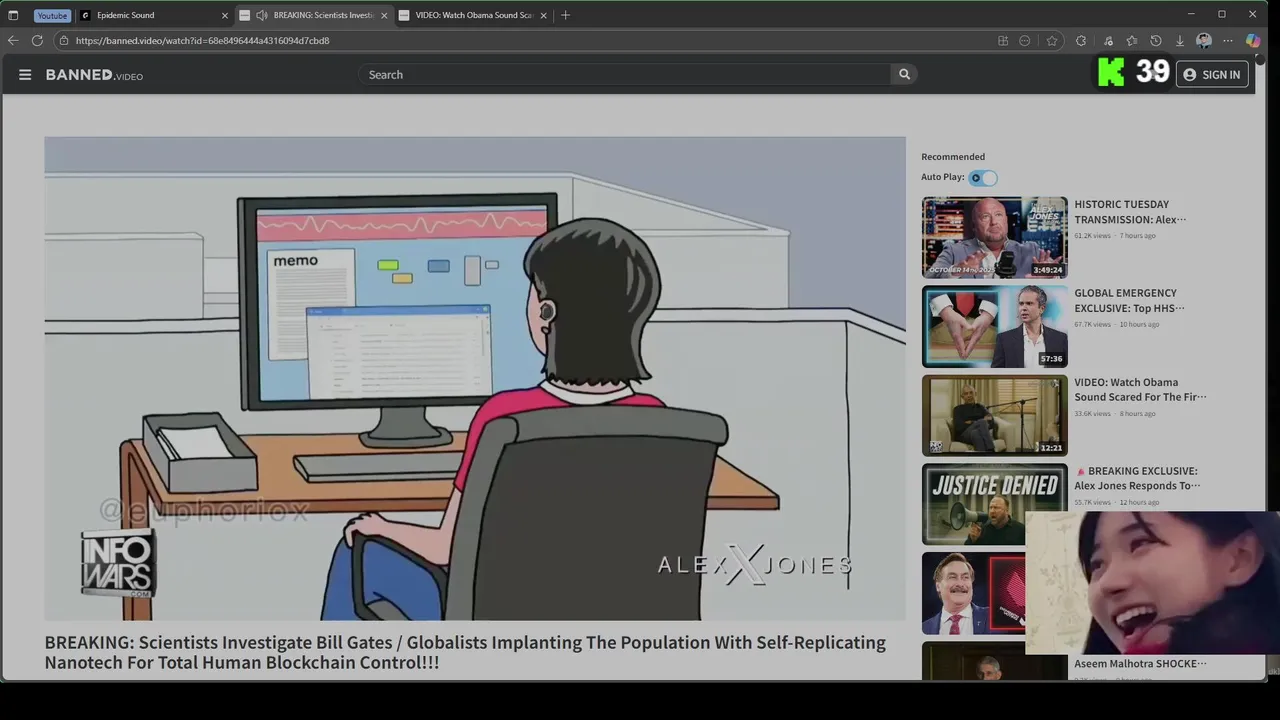Reload the current page

37,41
